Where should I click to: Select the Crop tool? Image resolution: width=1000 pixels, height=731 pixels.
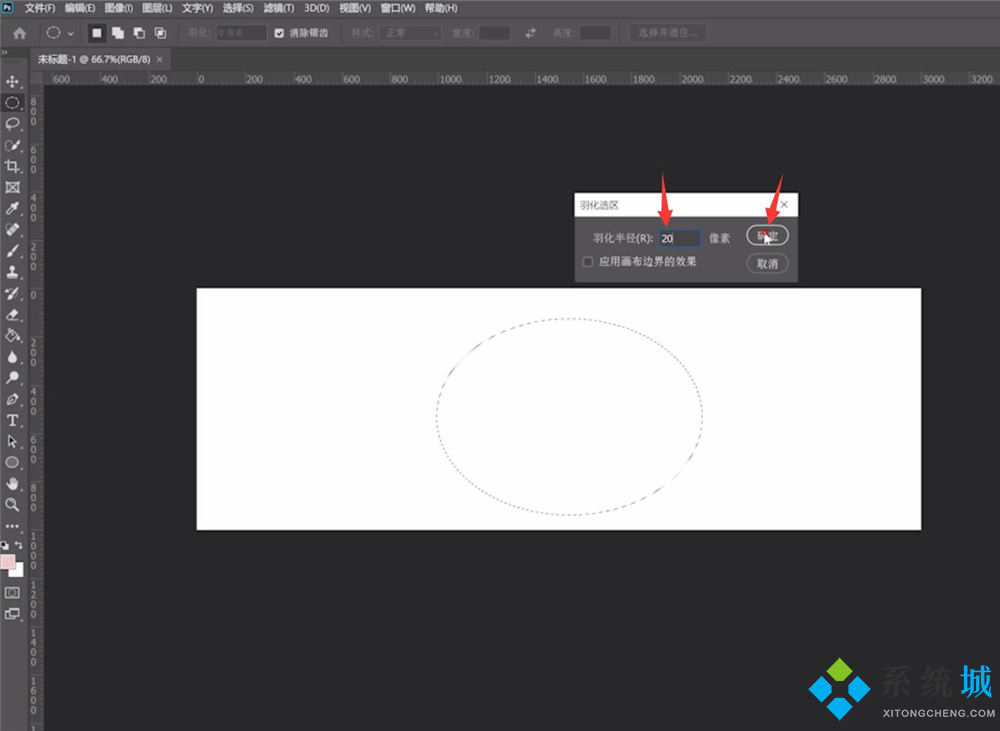coord(13,166)
